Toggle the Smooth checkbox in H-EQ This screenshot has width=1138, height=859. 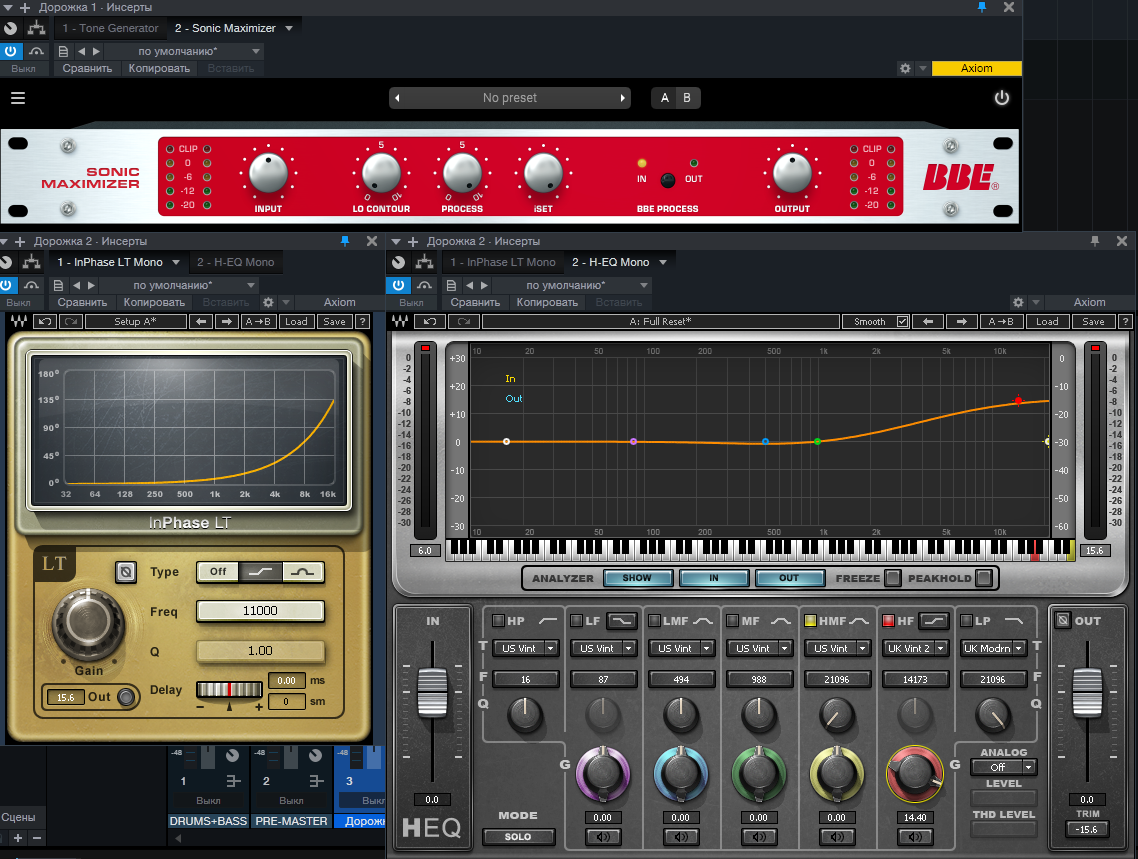[x=903, y=321]
